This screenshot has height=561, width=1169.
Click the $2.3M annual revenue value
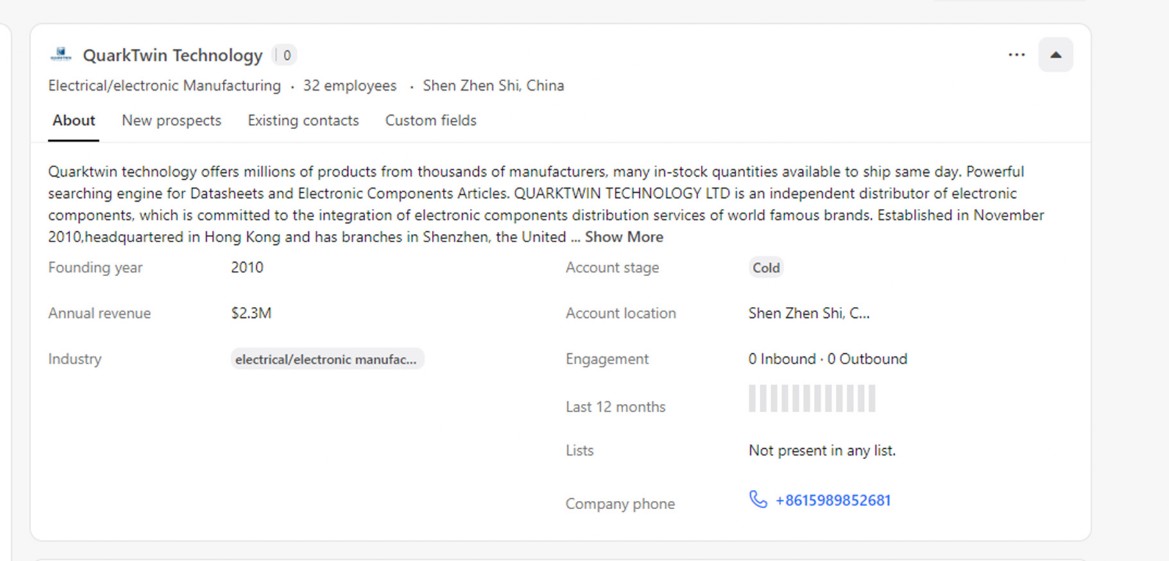click(251, 313)
